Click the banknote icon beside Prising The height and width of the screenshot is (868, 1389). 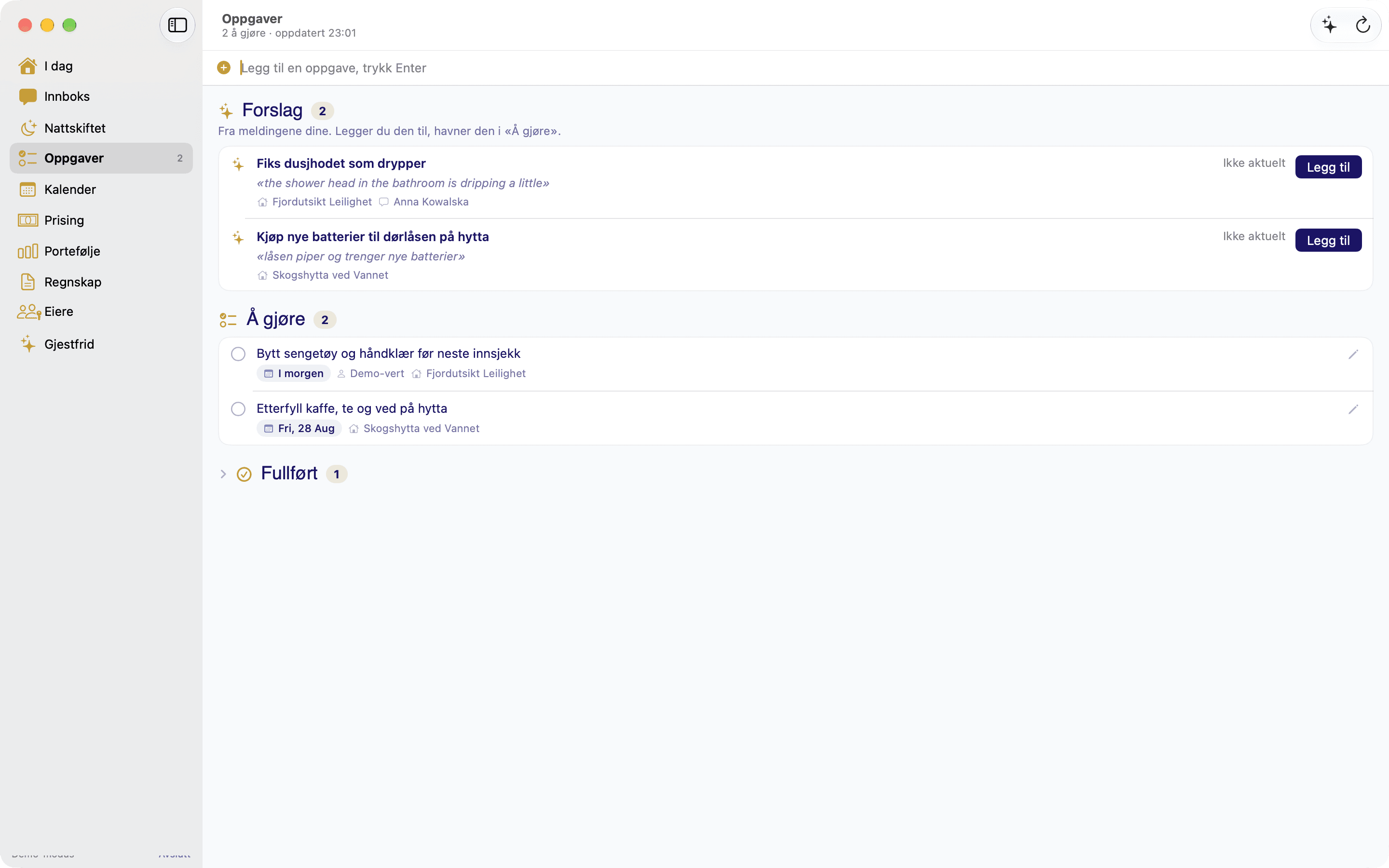click(27, 220)
